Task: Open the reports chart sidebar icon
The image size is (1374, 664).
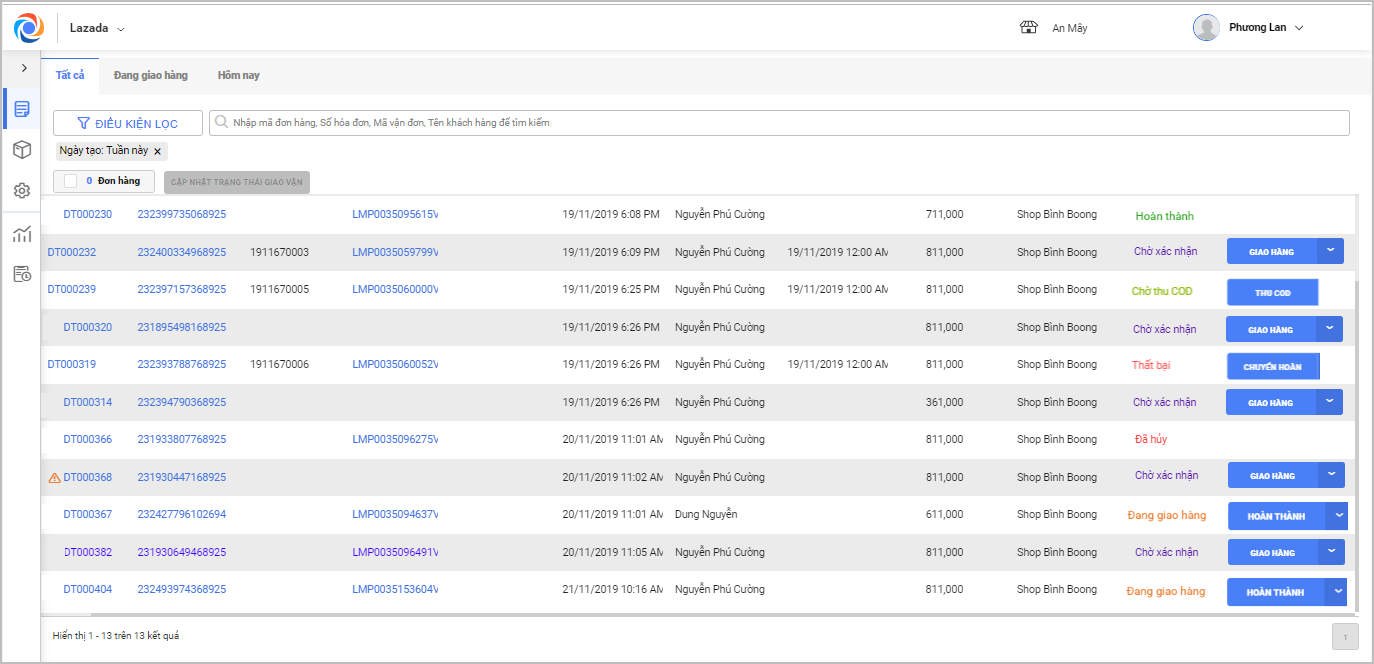Action: 22,235
